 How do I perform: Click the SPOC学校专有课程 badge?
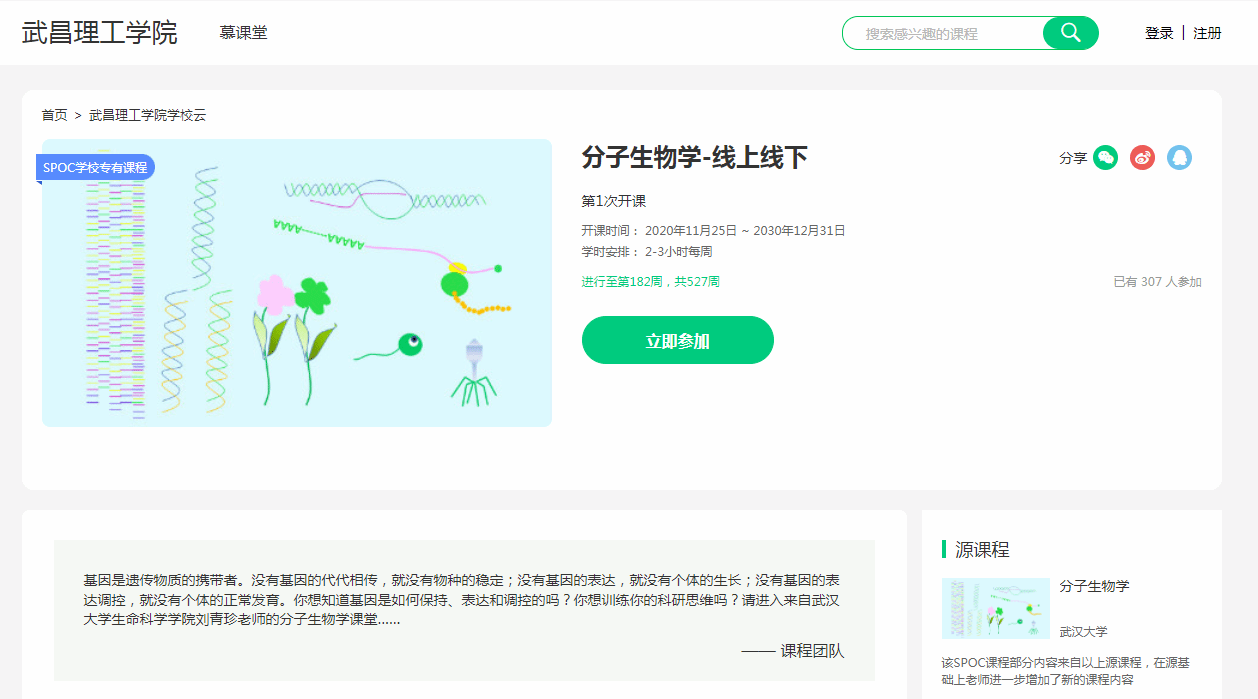pos(95,167)
